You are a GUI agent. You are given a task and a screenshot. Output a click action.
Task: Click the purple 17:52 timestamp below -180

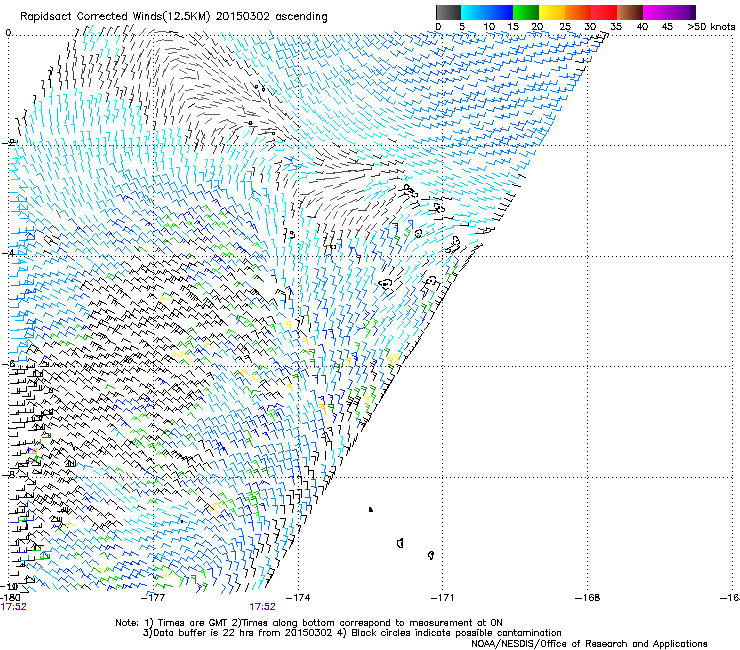(x=13, y=607)
